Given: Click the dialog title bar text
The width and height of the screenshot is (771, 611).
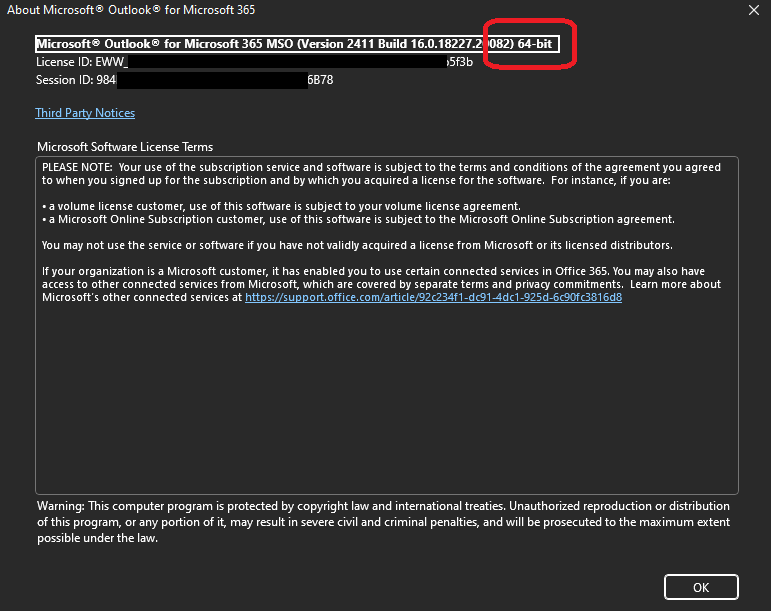Looking at the screenshot, I should click(x=131, y=10).
